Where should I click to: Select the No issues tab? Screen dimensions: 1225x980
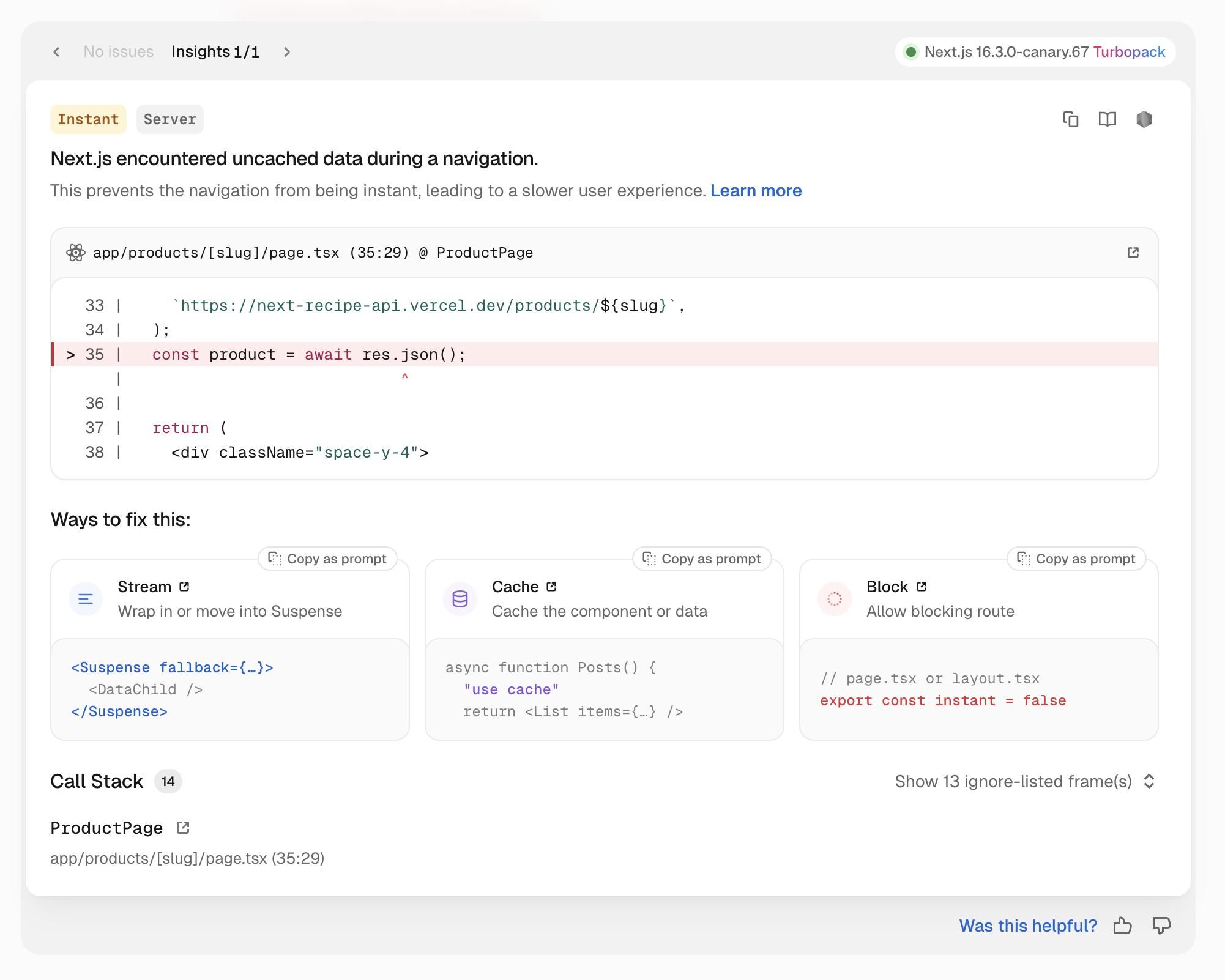(119, 52)
